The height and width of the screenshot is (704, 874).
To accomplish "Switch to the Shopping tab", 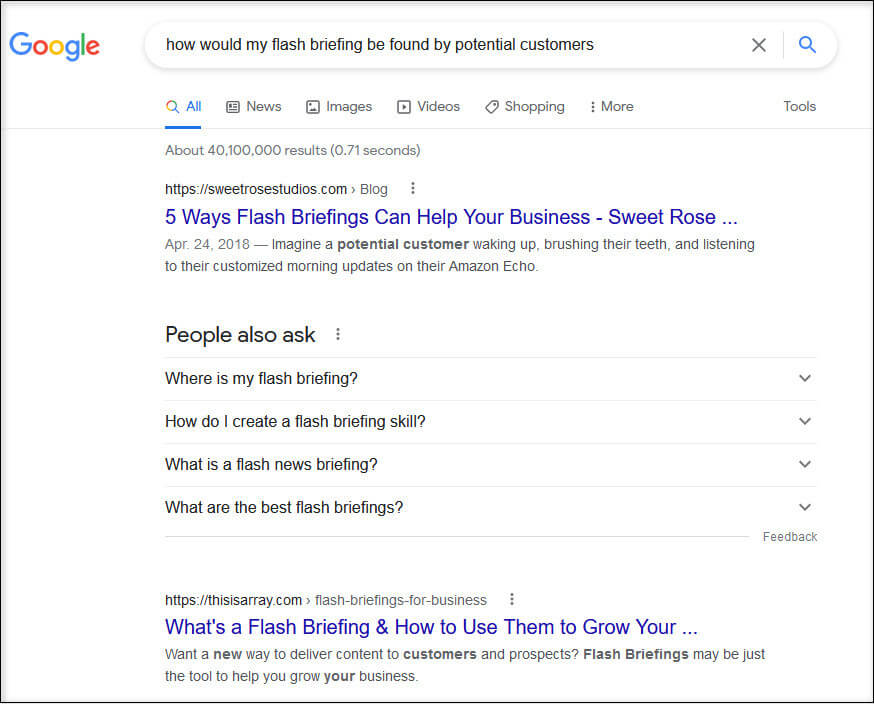I will pyautogui.click(x=525, y=106).
